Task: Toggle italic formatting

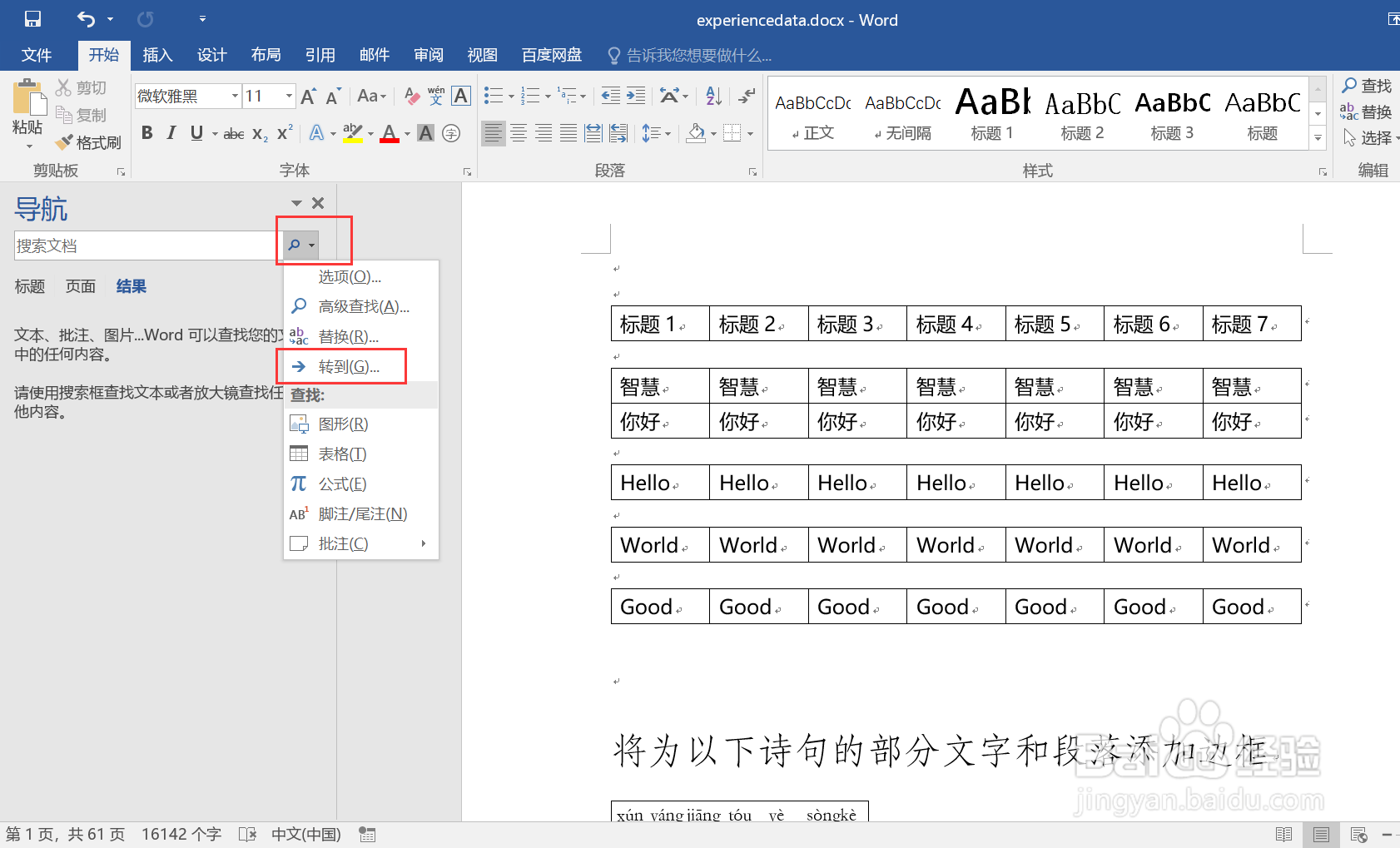Action: click(171, 132)
